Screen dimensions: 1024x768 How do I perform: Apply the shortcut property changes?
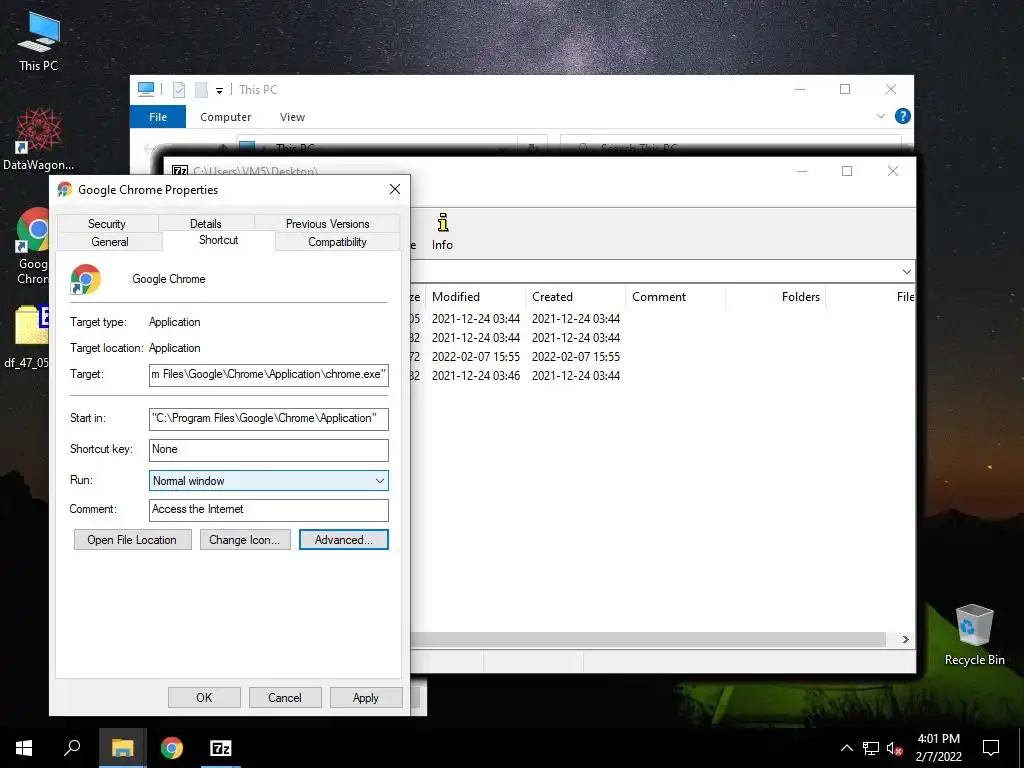(366, 697)
